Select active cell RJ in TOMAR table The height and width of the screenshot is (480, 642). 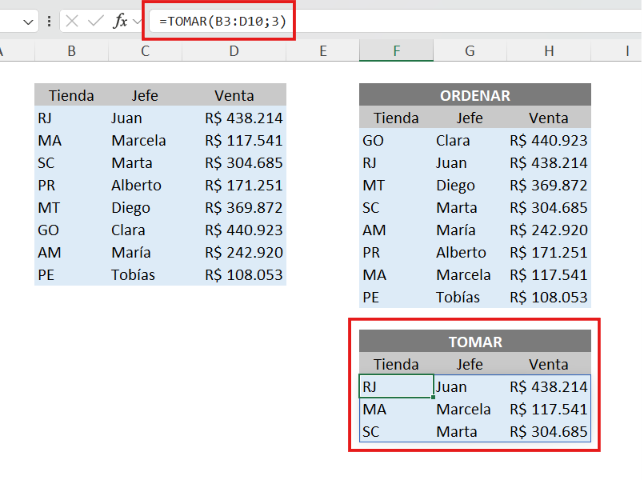396,386
